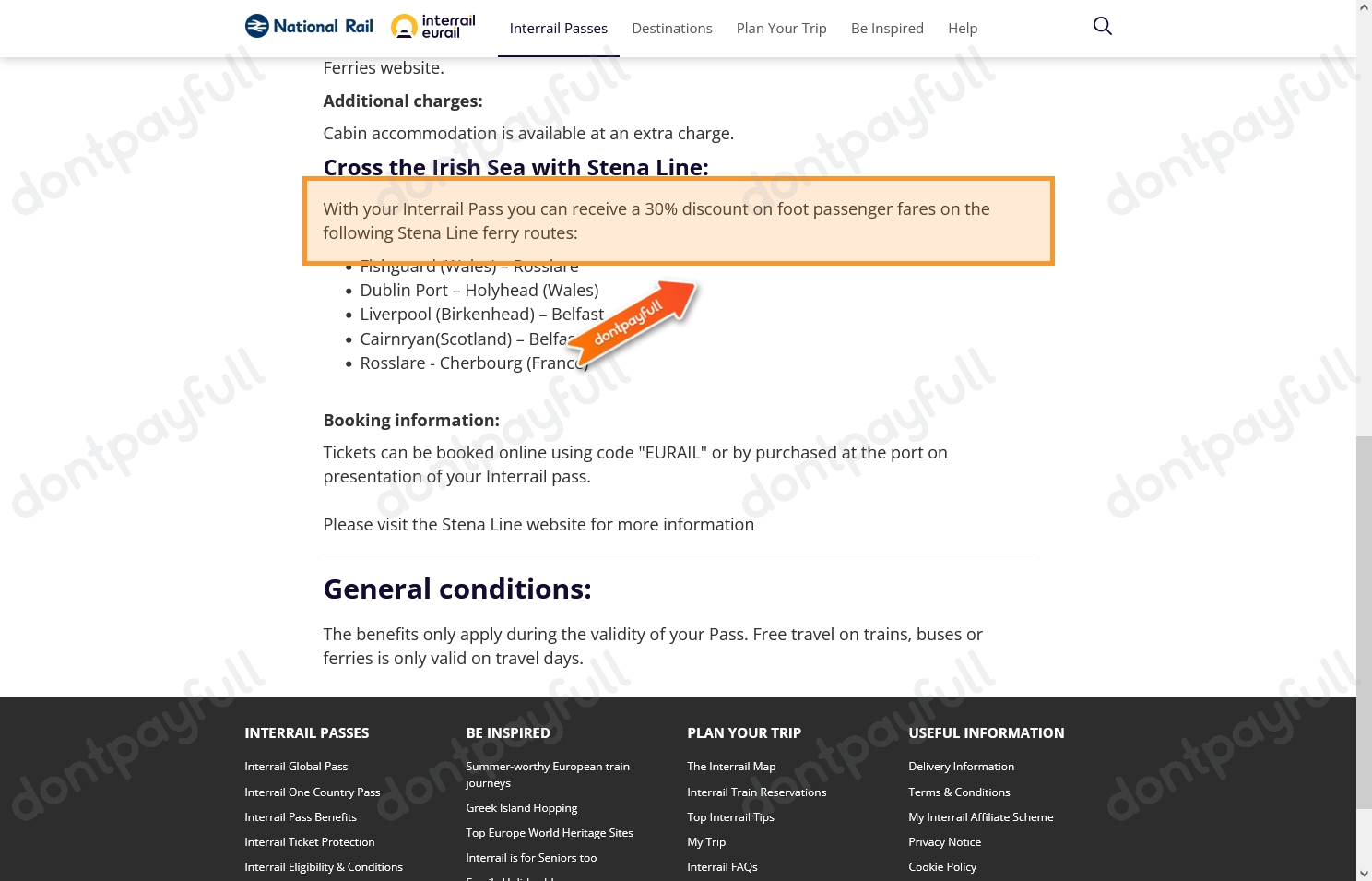Click the 'Booking information:' heading

pos(411,421)
